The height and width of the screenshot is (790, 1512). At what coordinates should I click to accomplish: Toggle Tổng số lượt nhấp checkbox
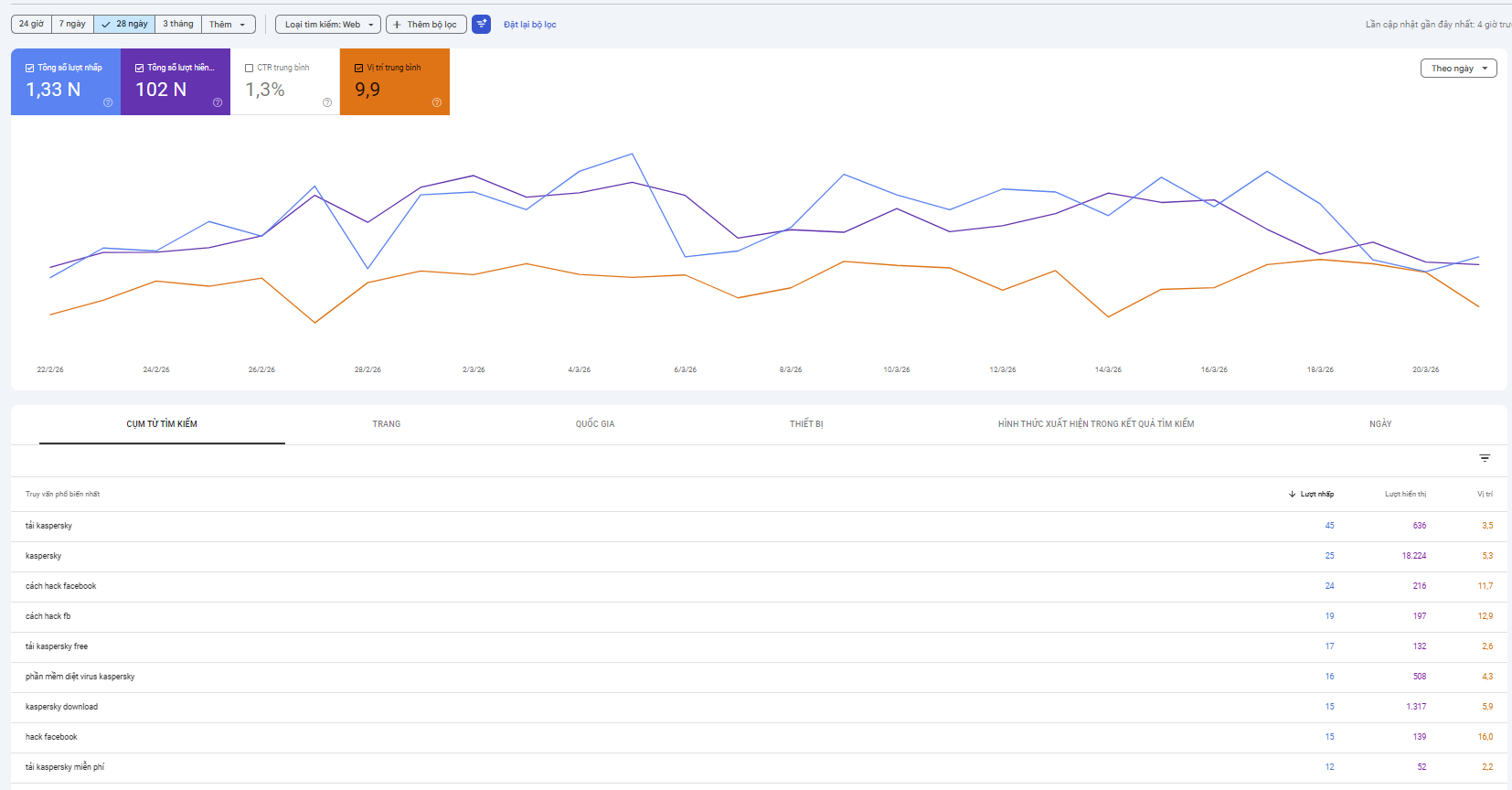pos(29,68)
